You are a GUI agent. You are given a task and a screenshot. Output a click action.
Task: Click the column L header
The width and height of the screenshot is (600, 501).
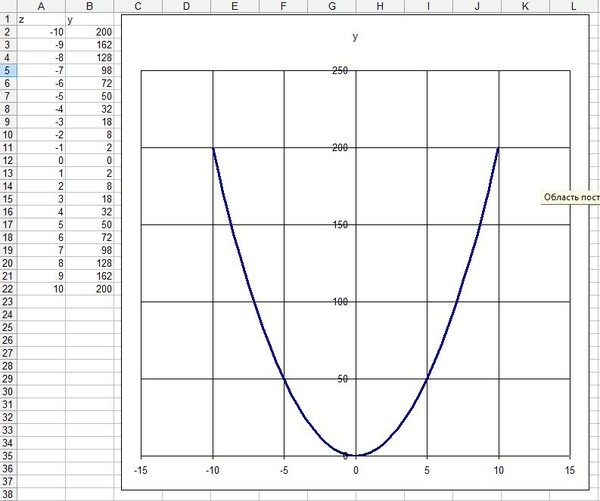click(574, 6)
